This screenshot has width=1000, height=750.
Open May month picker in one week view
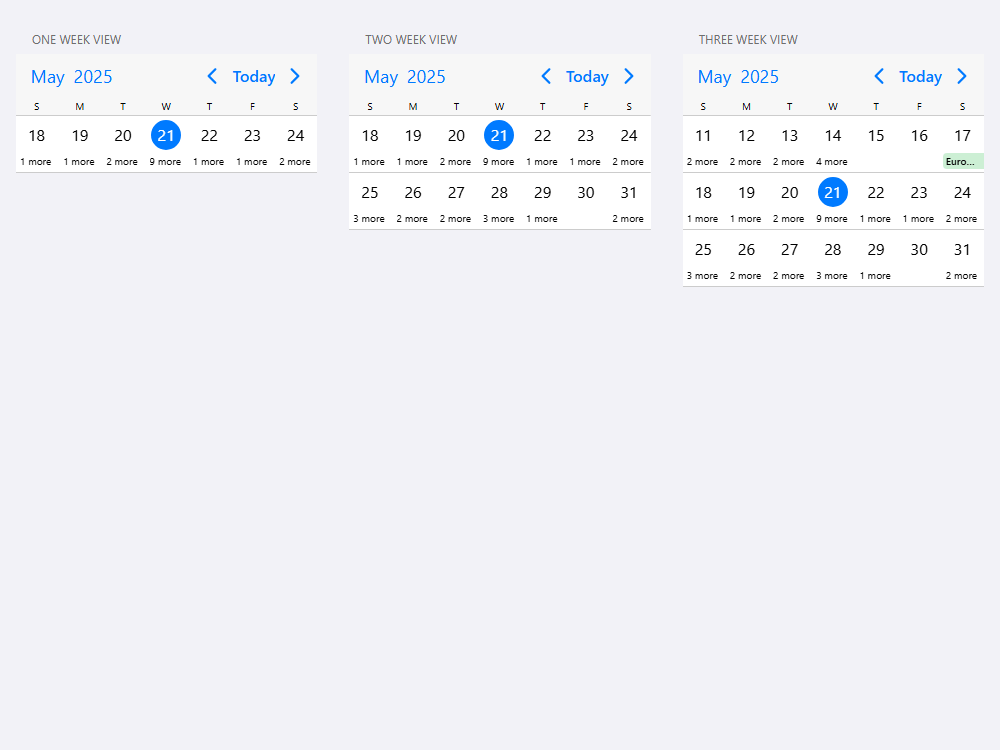coord(48,77)
